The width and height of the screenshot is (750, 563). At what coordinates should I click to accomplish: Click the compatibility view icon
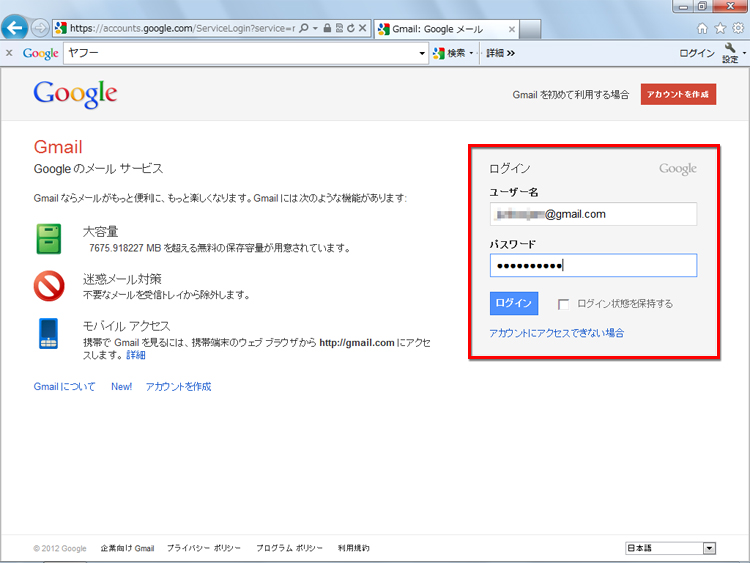(x=339, y=28)
